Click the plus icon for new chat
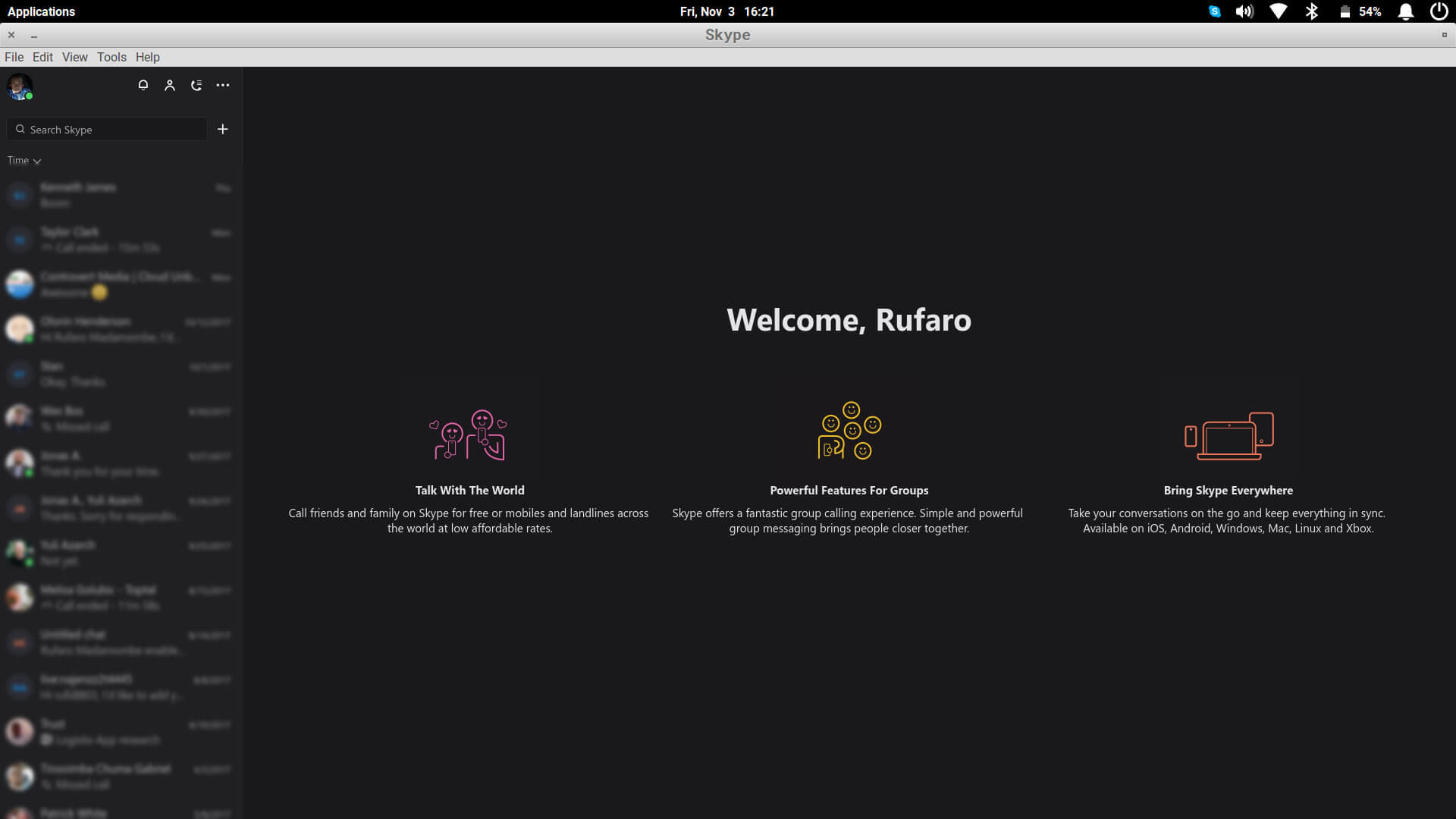This screenshot has height=819, width=1456. [223, 130]
